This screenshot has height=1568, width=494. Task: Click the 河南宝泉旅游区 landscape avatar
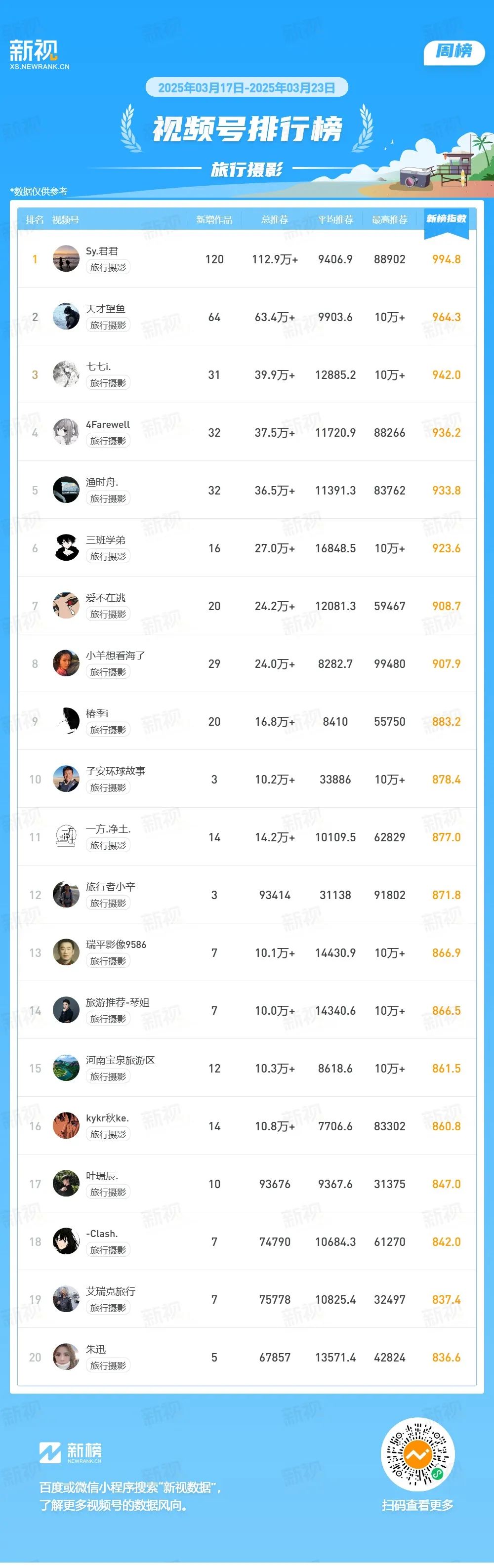click(66, 1068)
